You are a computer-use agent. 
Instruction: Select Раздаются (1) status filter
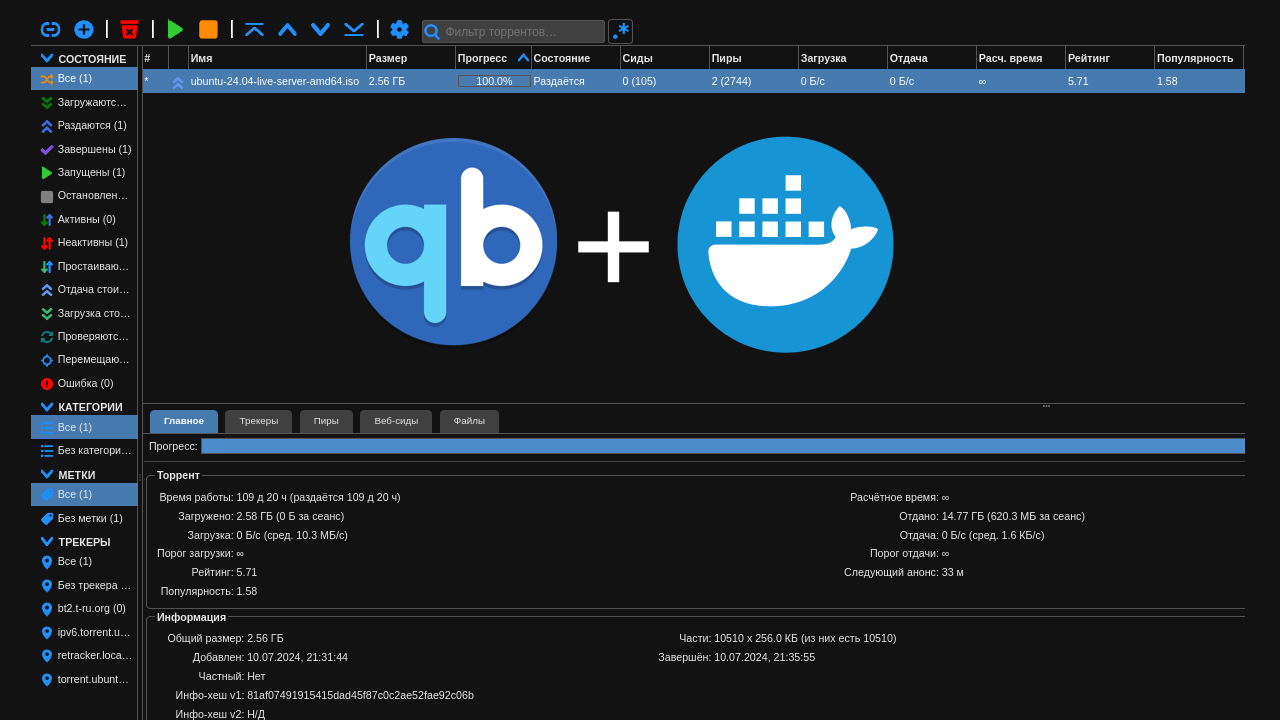(x=84, y=125)
